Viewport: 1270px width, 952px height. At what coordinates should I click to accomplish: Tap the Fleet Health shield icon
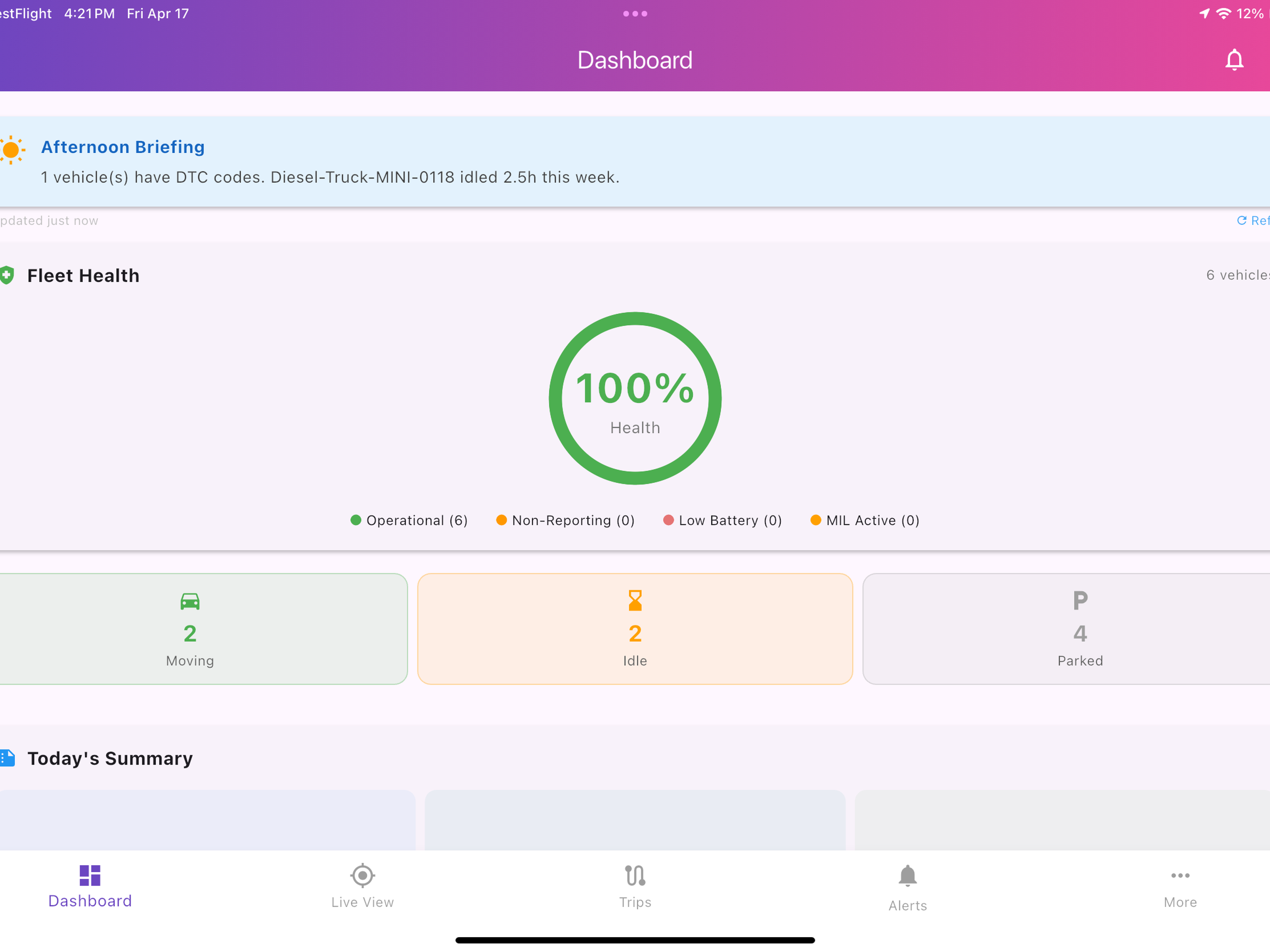tap(7, 275)
